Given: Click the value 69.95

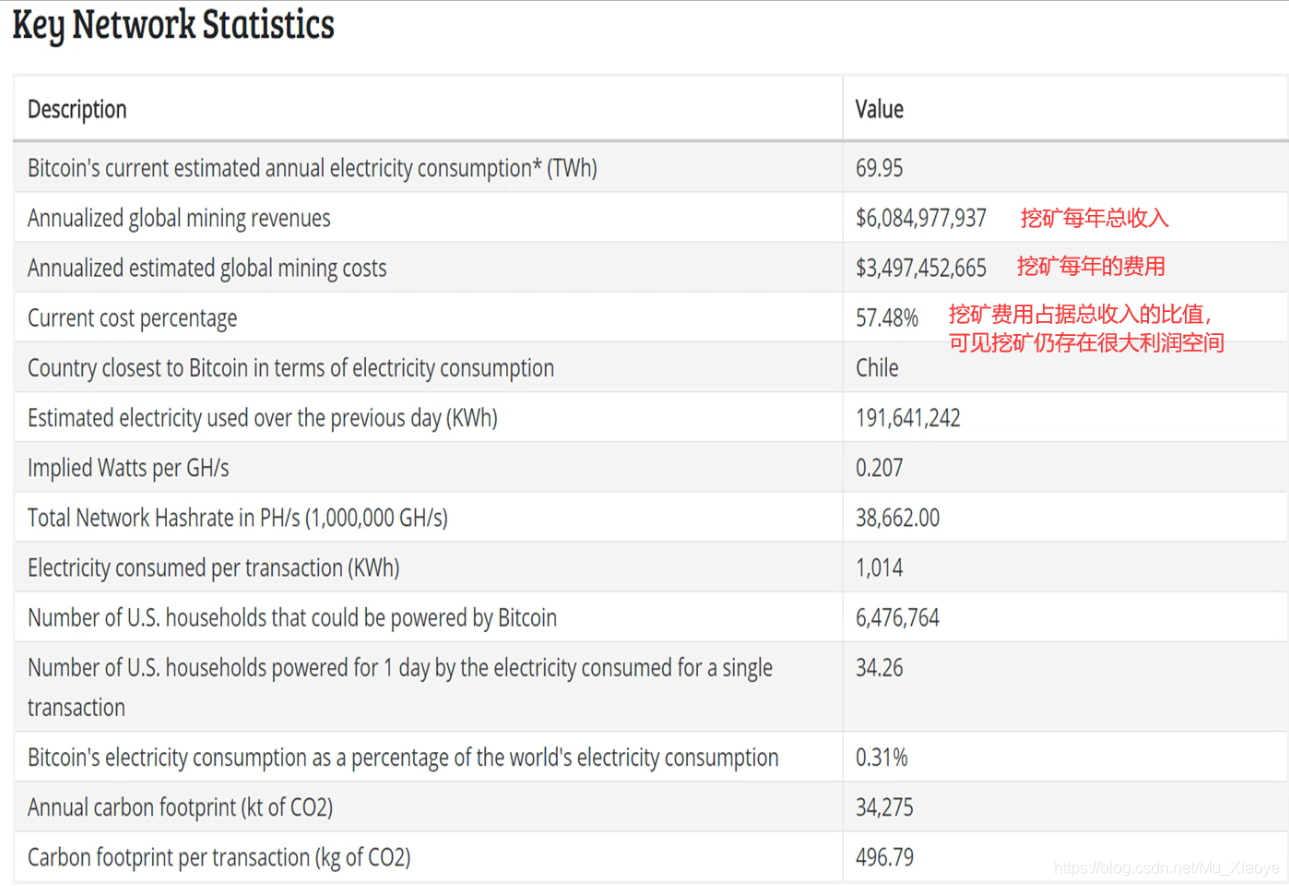Looking at the screenshot, I should (x=880, y=168).
